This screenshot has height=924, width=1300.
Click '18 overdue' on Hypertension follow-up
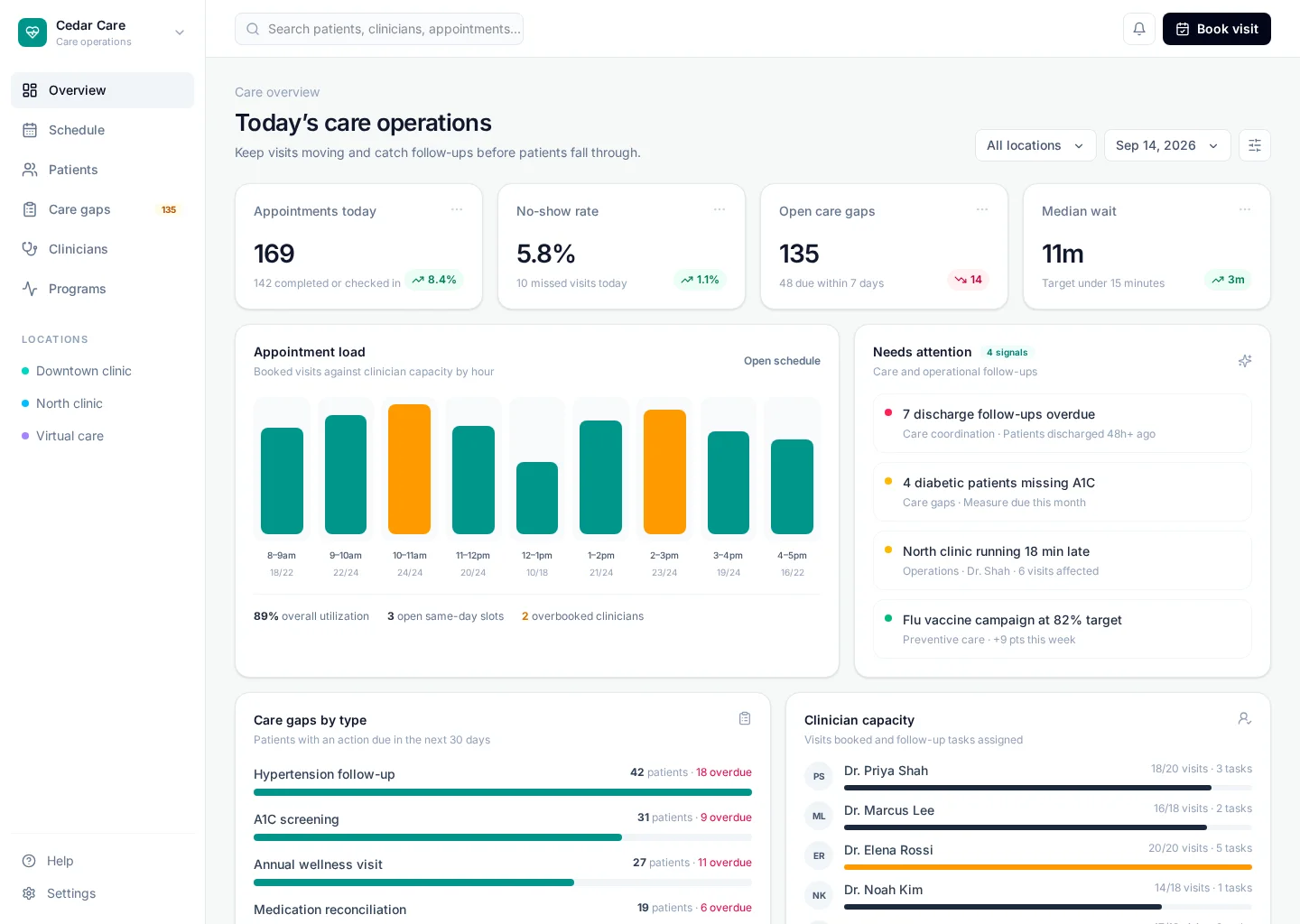(x=724, y=772)
